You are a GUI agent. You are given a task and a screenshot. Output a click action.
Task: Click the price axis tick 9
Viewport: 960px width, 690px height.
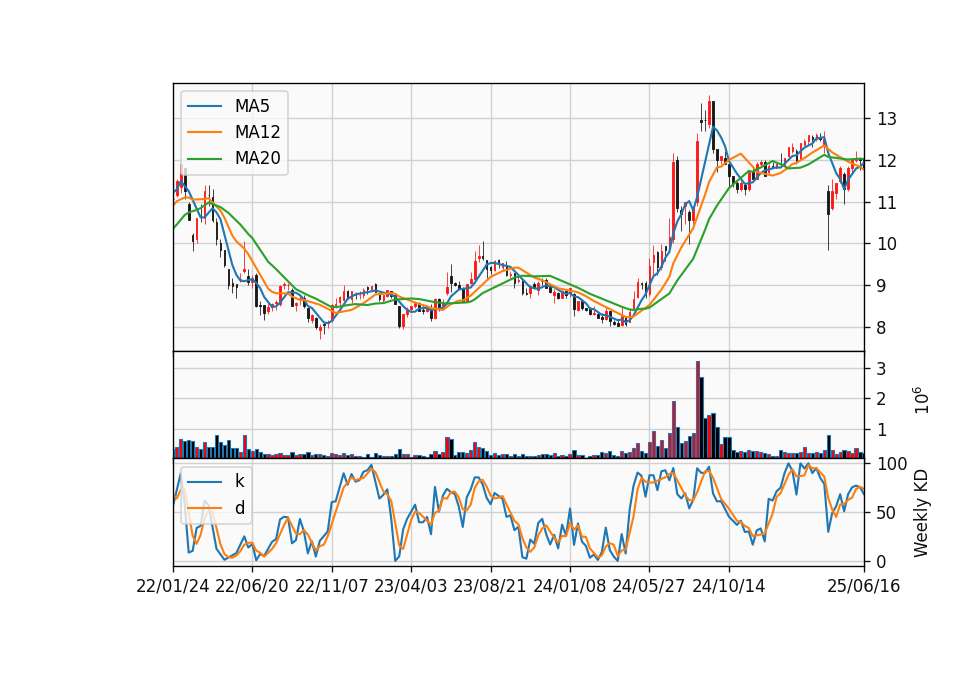click(x=882, y=286)
